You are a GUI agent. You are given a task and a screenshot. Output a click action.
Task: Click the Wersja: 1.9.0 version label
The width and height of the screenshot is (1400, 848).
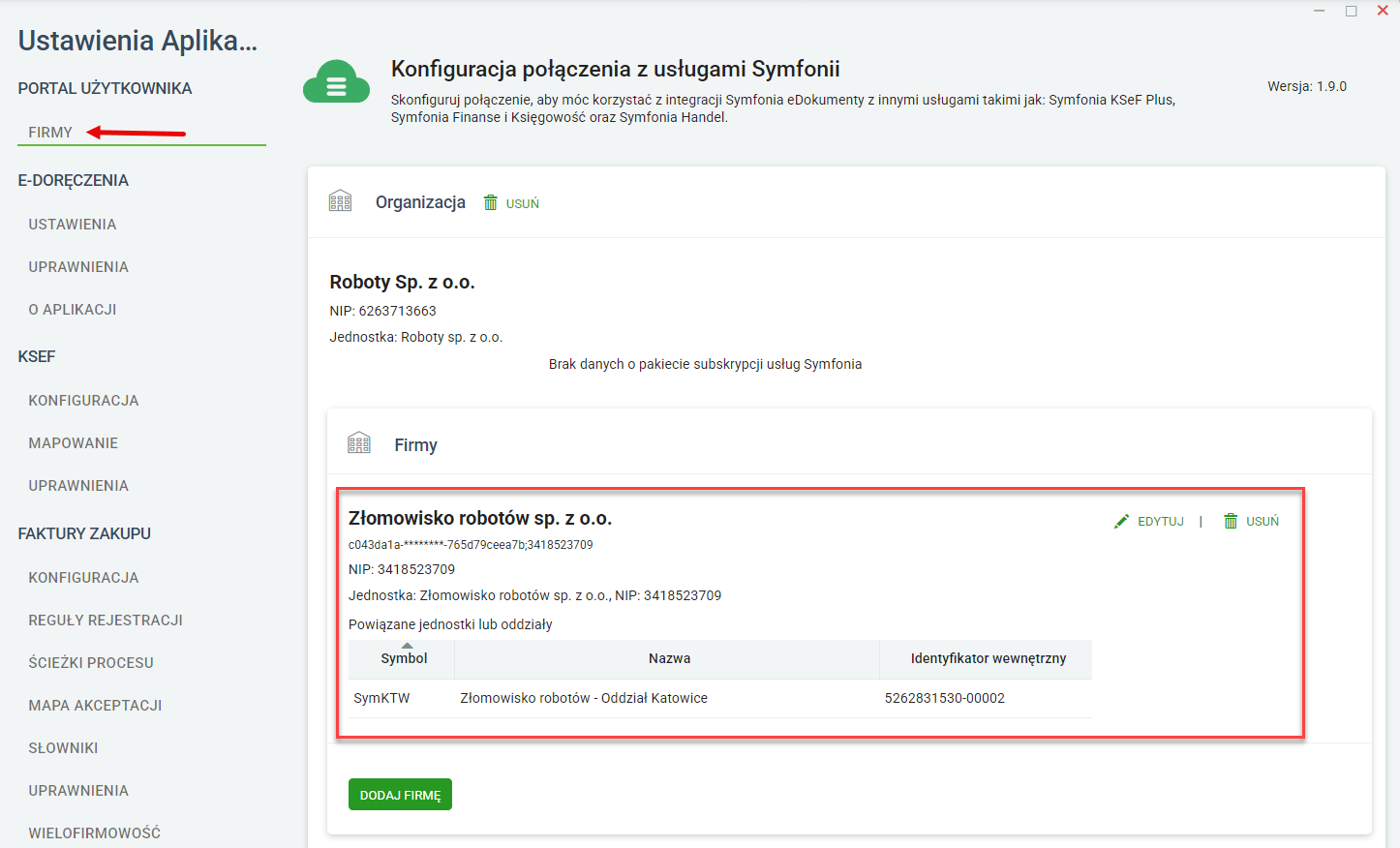pos(1307,86)
